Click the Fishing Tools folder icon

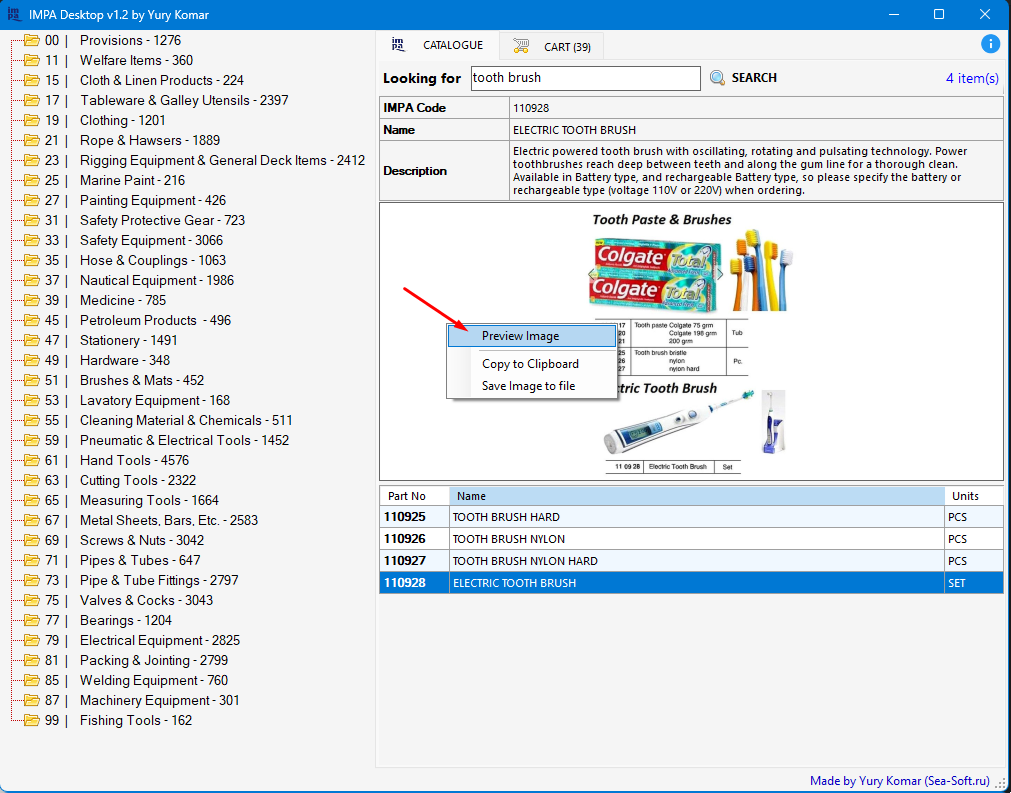31,720
